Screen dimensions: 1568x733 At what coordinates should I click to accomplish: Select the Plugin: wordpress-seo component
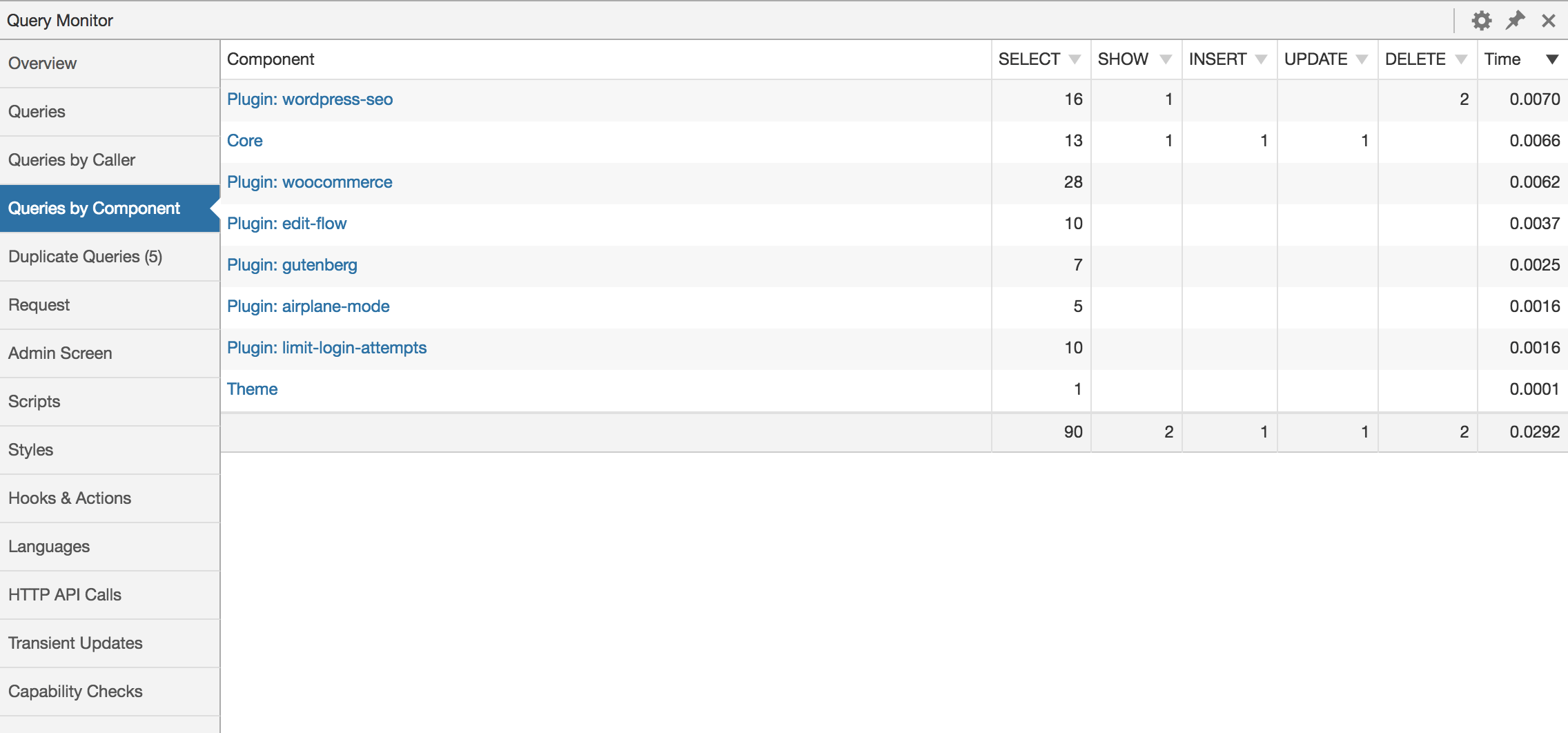click(310, 99)
